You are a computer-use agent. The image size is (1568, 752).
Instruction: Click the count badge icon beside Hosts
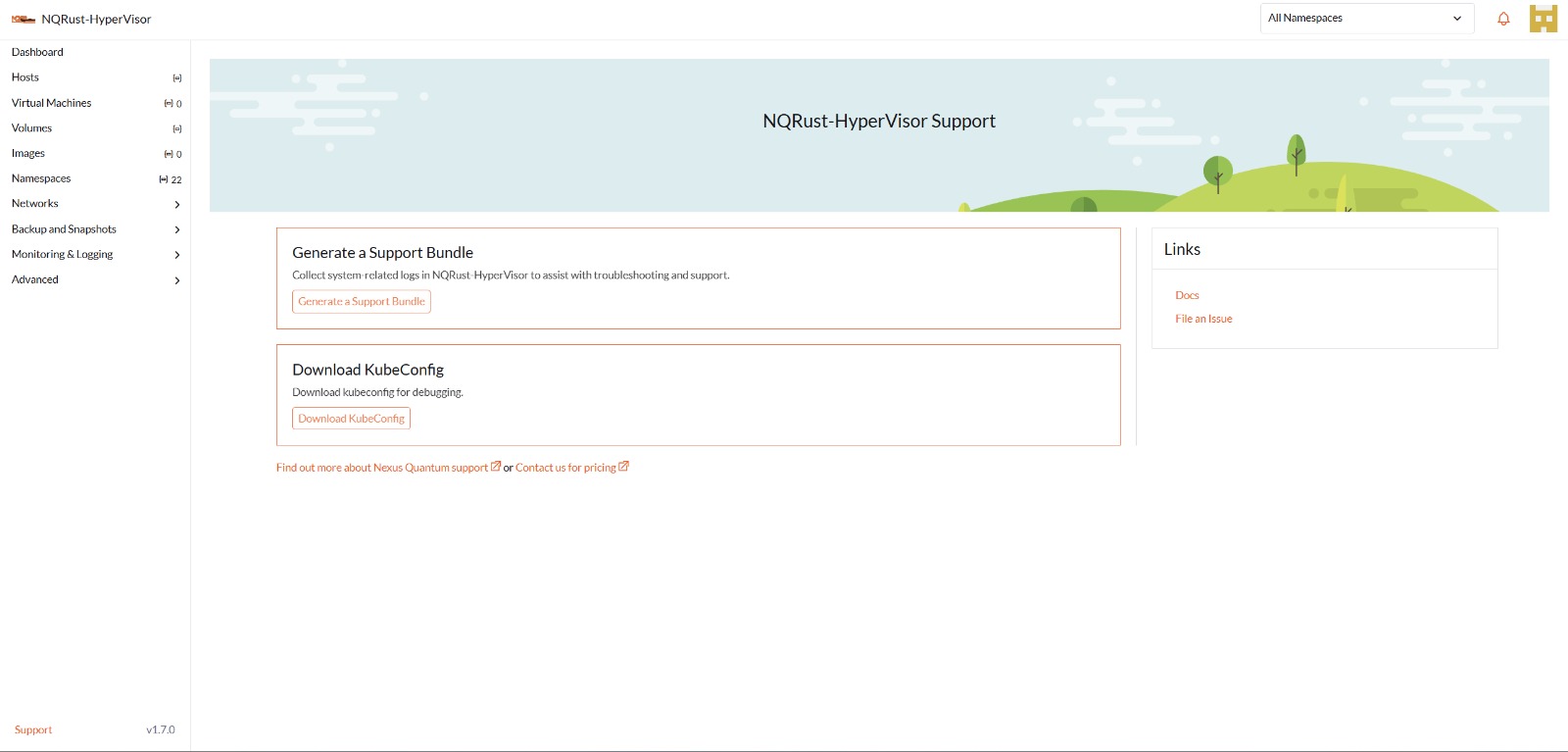[177, 77]
